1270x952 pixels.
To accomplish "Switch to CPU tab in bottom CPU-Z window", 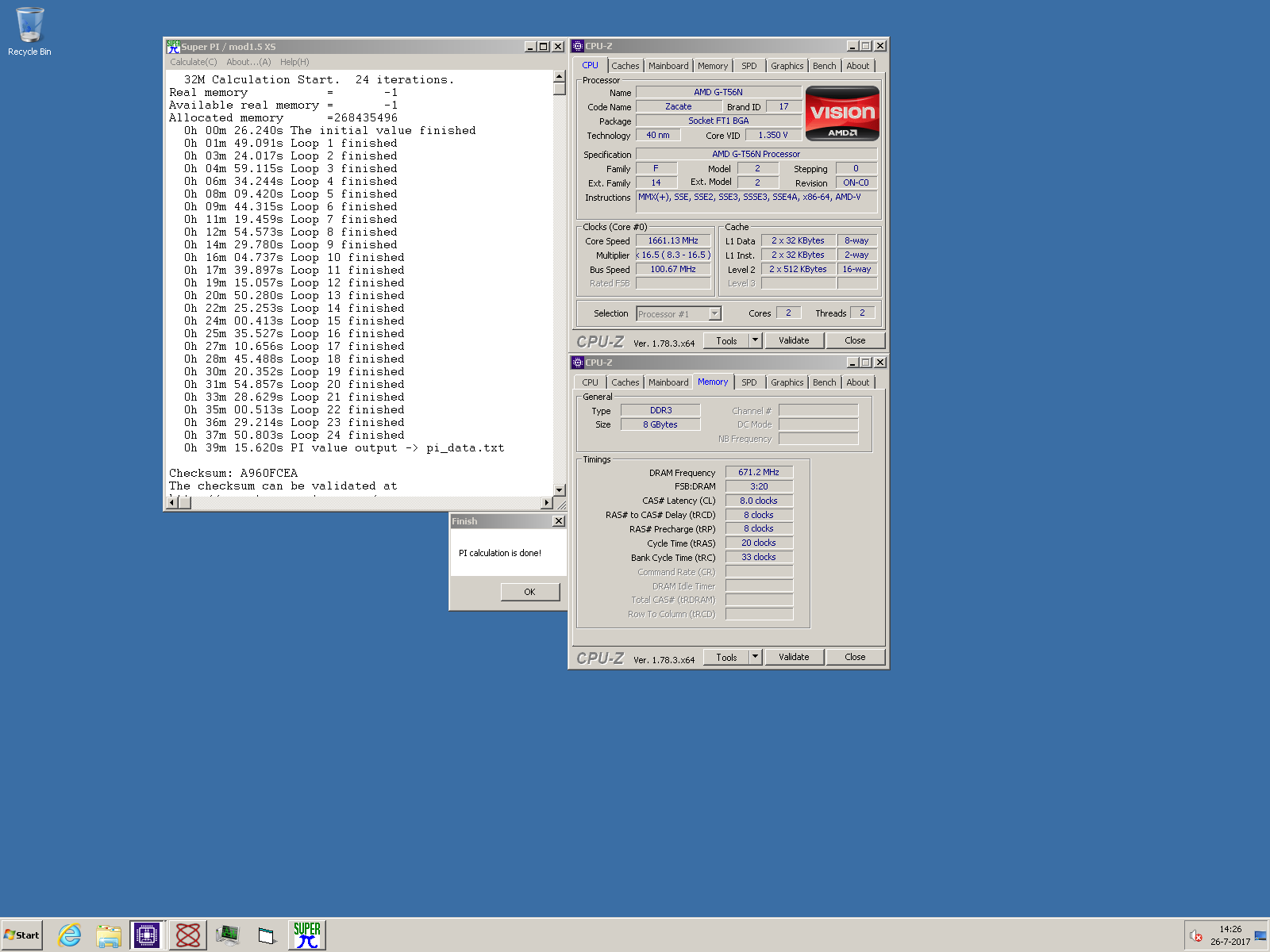I will coord(591,382).
